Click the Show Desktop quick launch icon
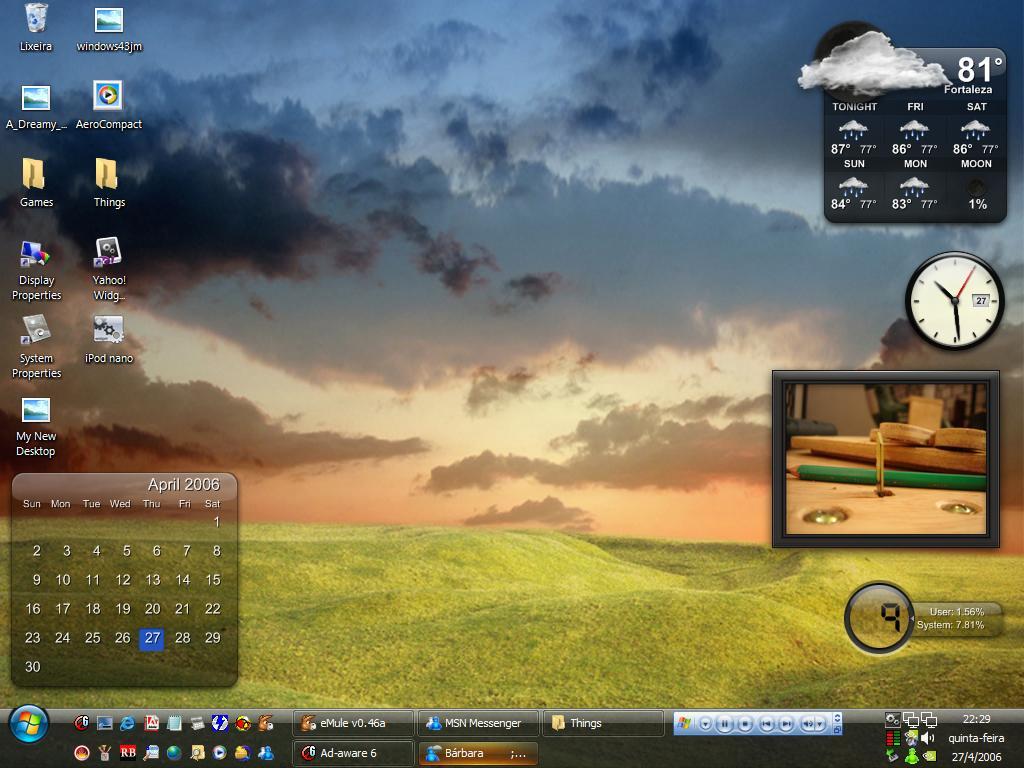Screen dimensions: 1024x768 click(x=104, y=723)
